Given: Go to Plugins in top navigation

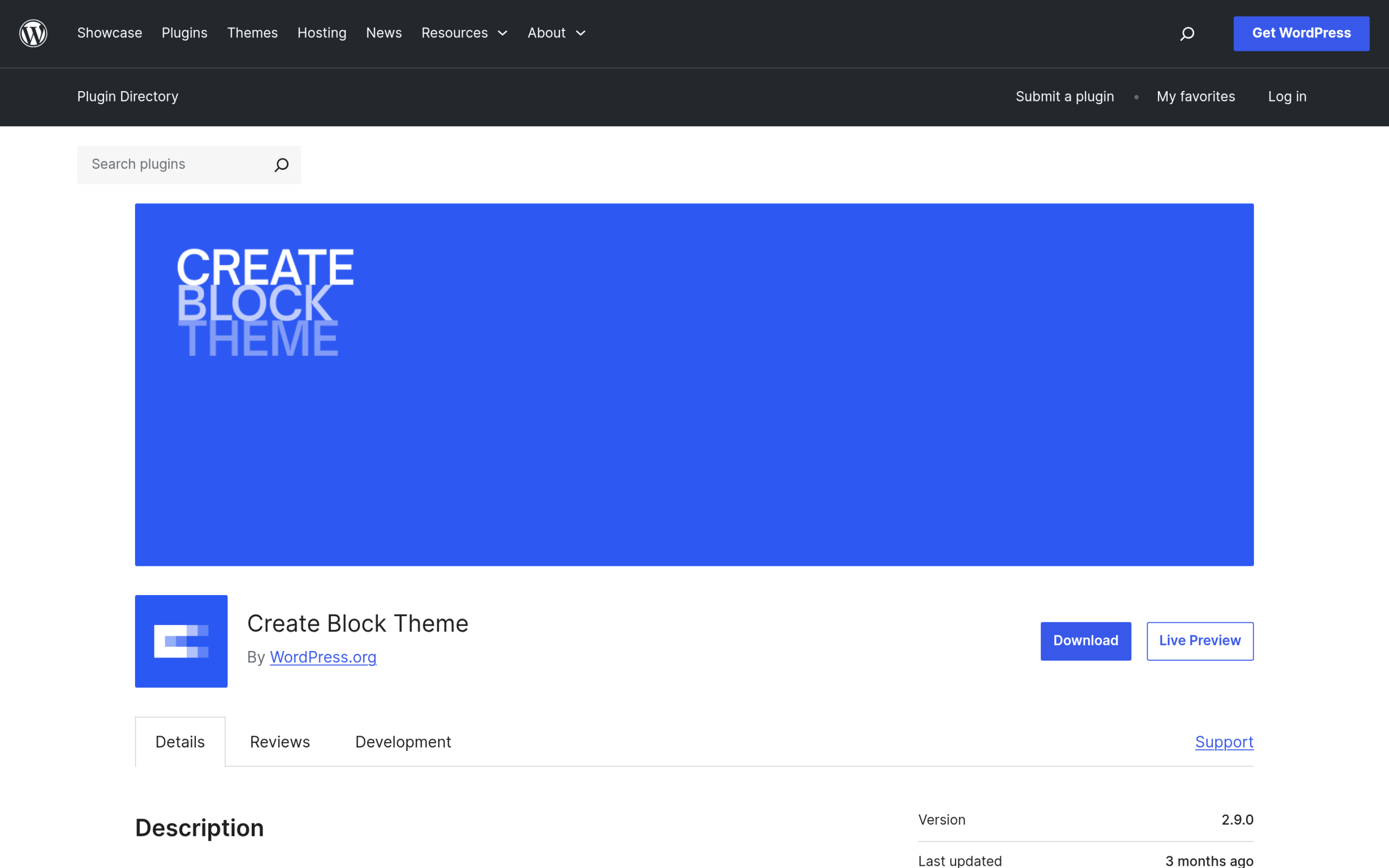Looking at the screenshot, I should pyautogui.click(x=184, y=33).
